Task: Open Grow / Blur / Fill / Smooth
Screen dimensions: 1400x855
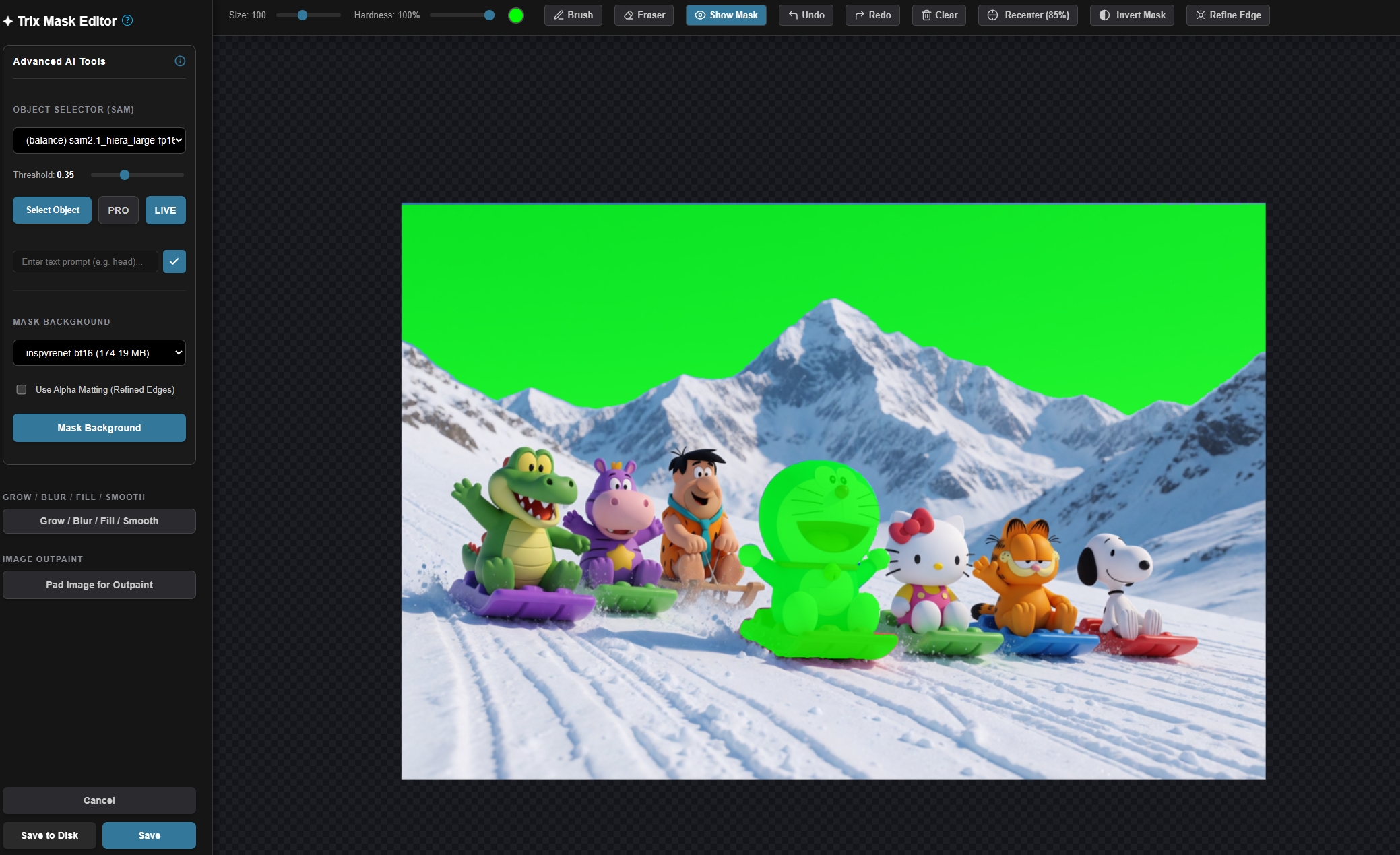Action: (99, 521)
